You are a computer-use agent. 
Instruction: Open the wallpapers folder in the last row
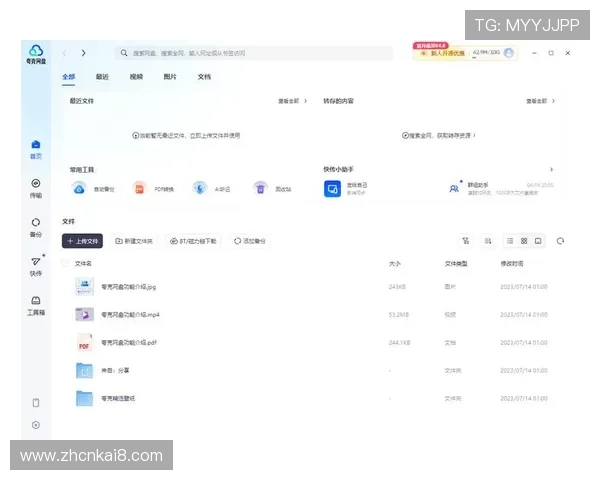point(85,398)
